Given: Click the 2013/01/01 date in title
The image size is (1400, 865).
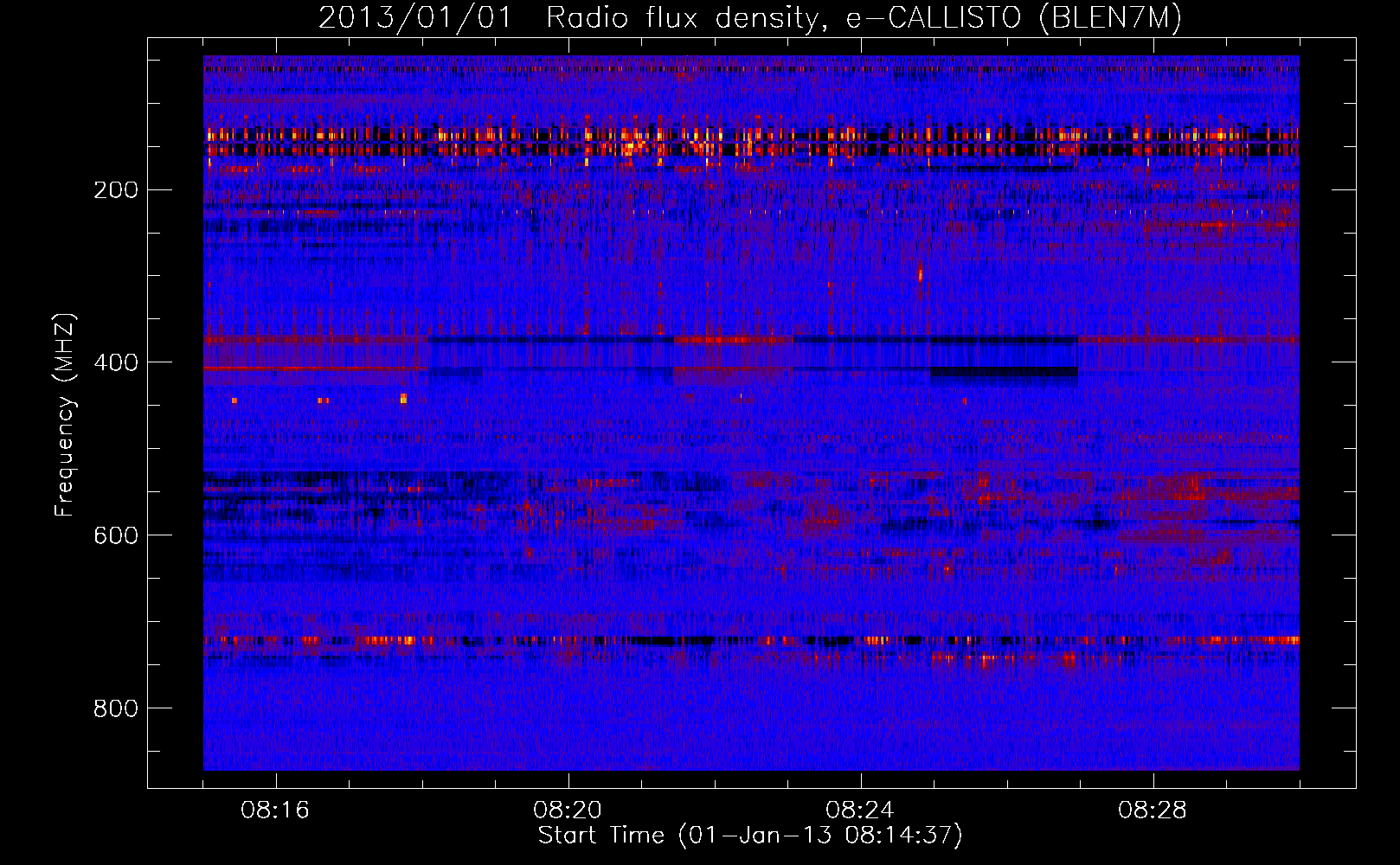Looking at the screenshot, I should [x=415, y=18].
